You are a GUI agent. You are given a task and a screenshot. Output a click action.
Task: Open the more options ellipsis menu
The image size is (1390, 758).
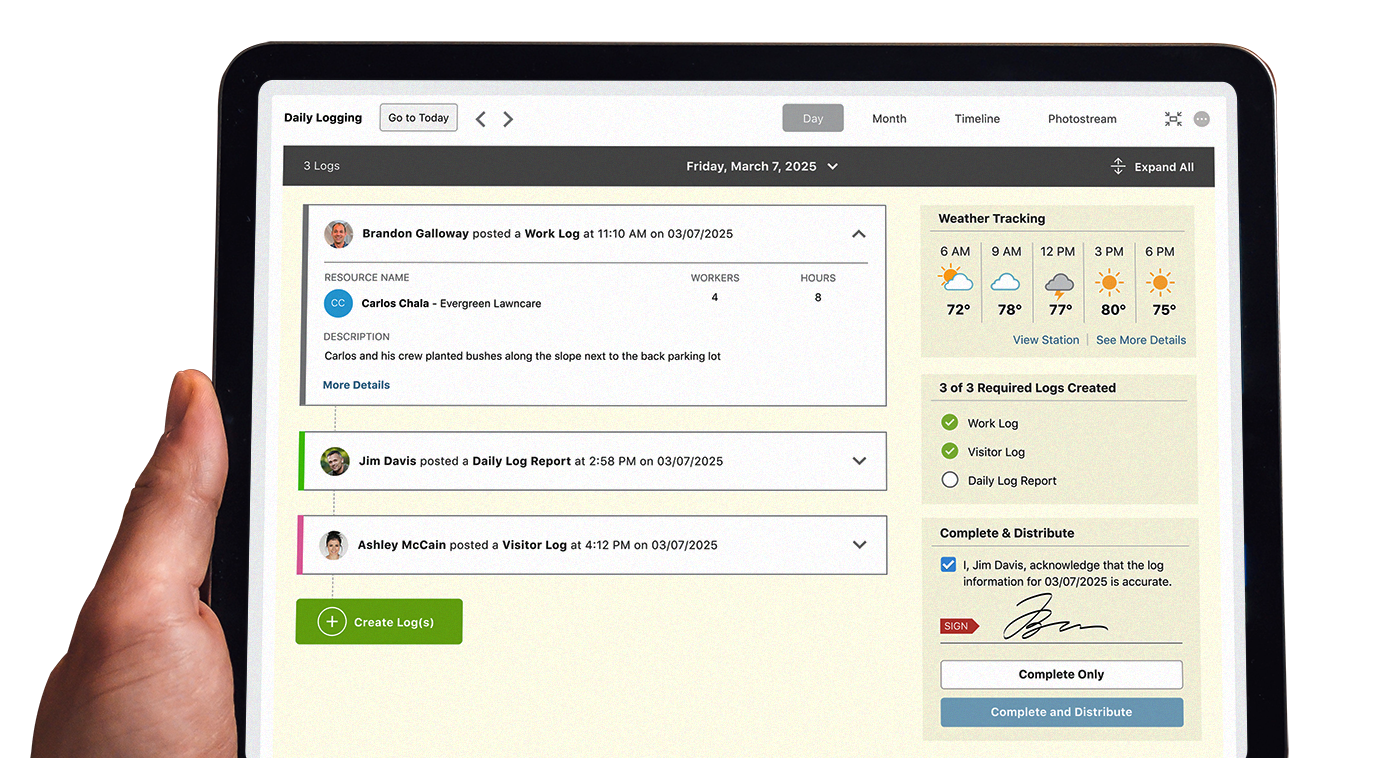[x=1202, y=119]
